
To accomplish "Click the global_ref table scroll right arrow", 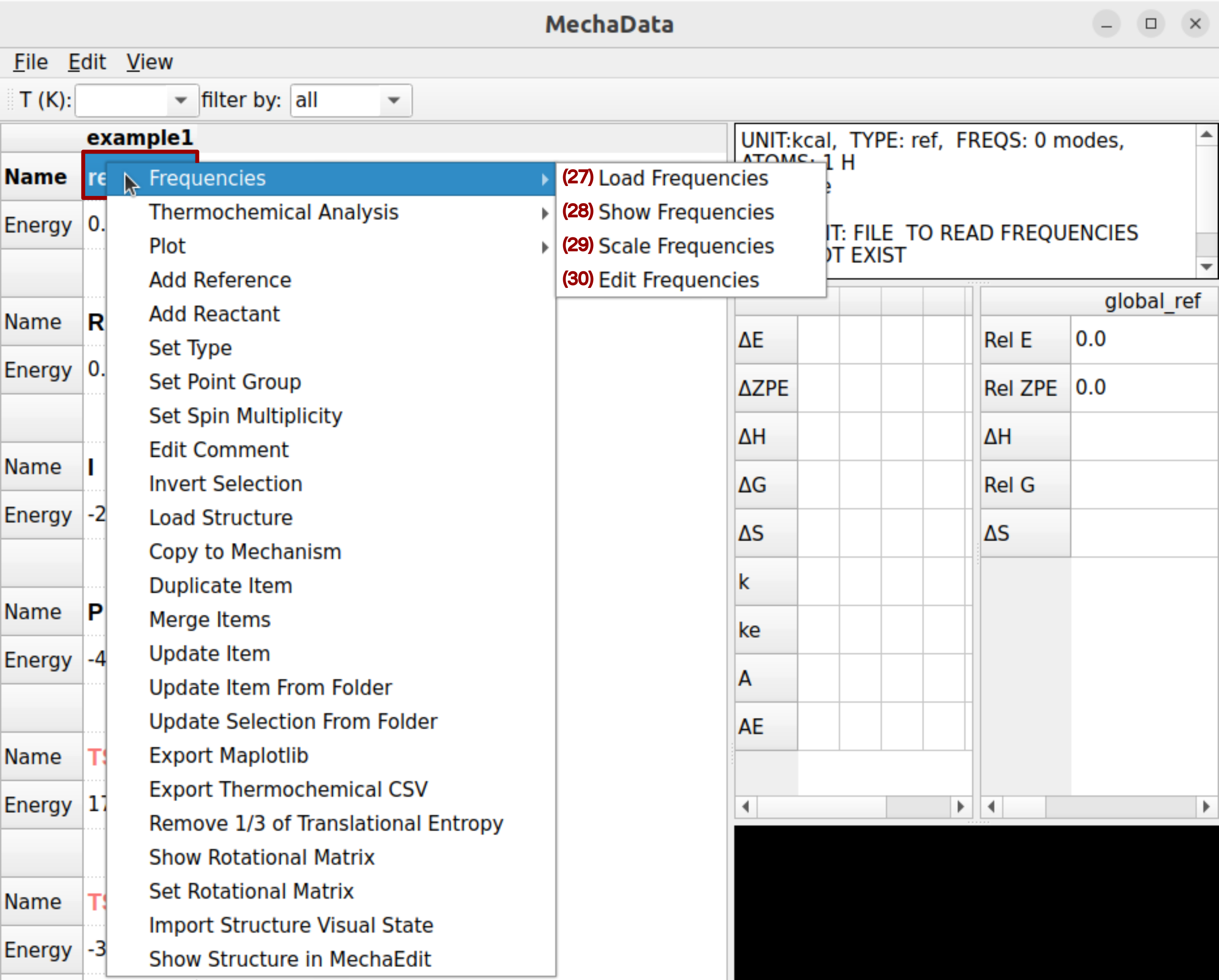I will (x=1206, y=807).
